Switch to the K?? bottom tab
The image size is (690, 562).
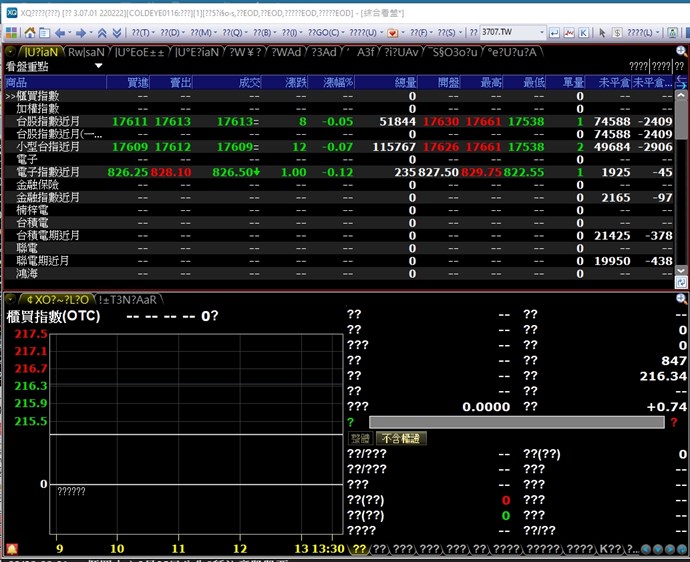point(609,549)
